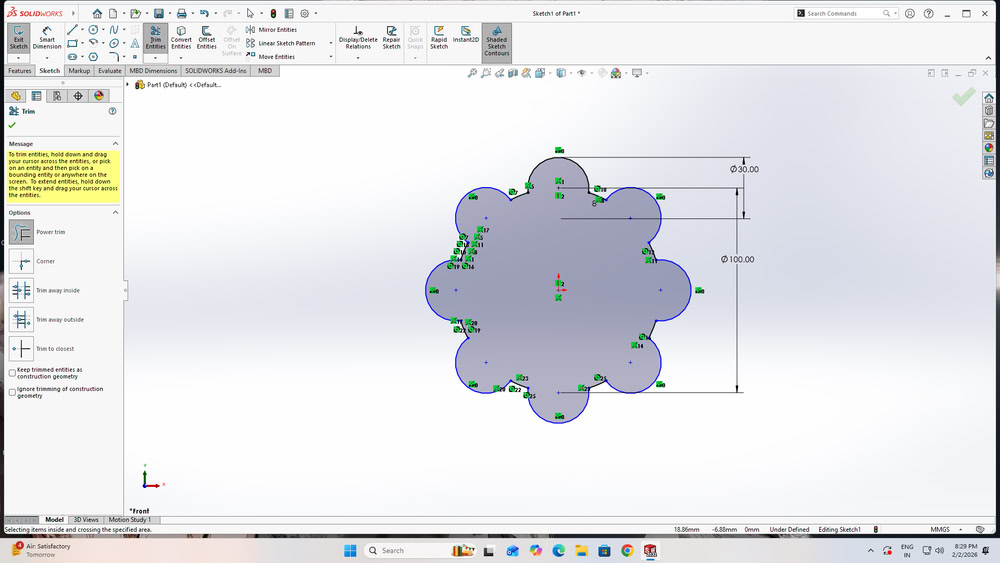This screenshot has width=1000, height=563.
Task: Open the FeatureManager Design Tree tab icon
Action: [x=16, y=96]
